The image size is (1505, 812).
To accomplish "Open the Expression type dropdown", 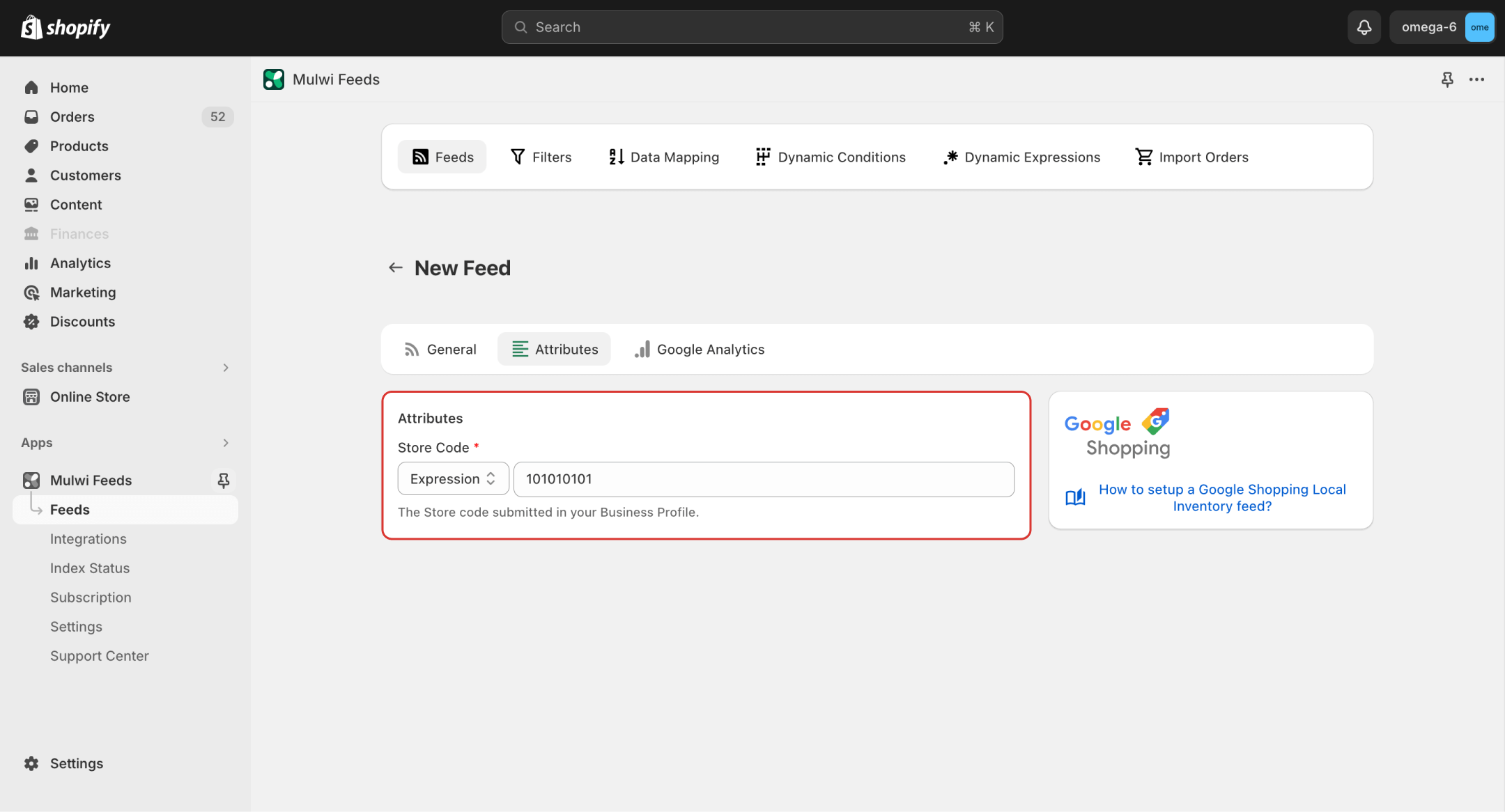I will click(x=453, y=479).
